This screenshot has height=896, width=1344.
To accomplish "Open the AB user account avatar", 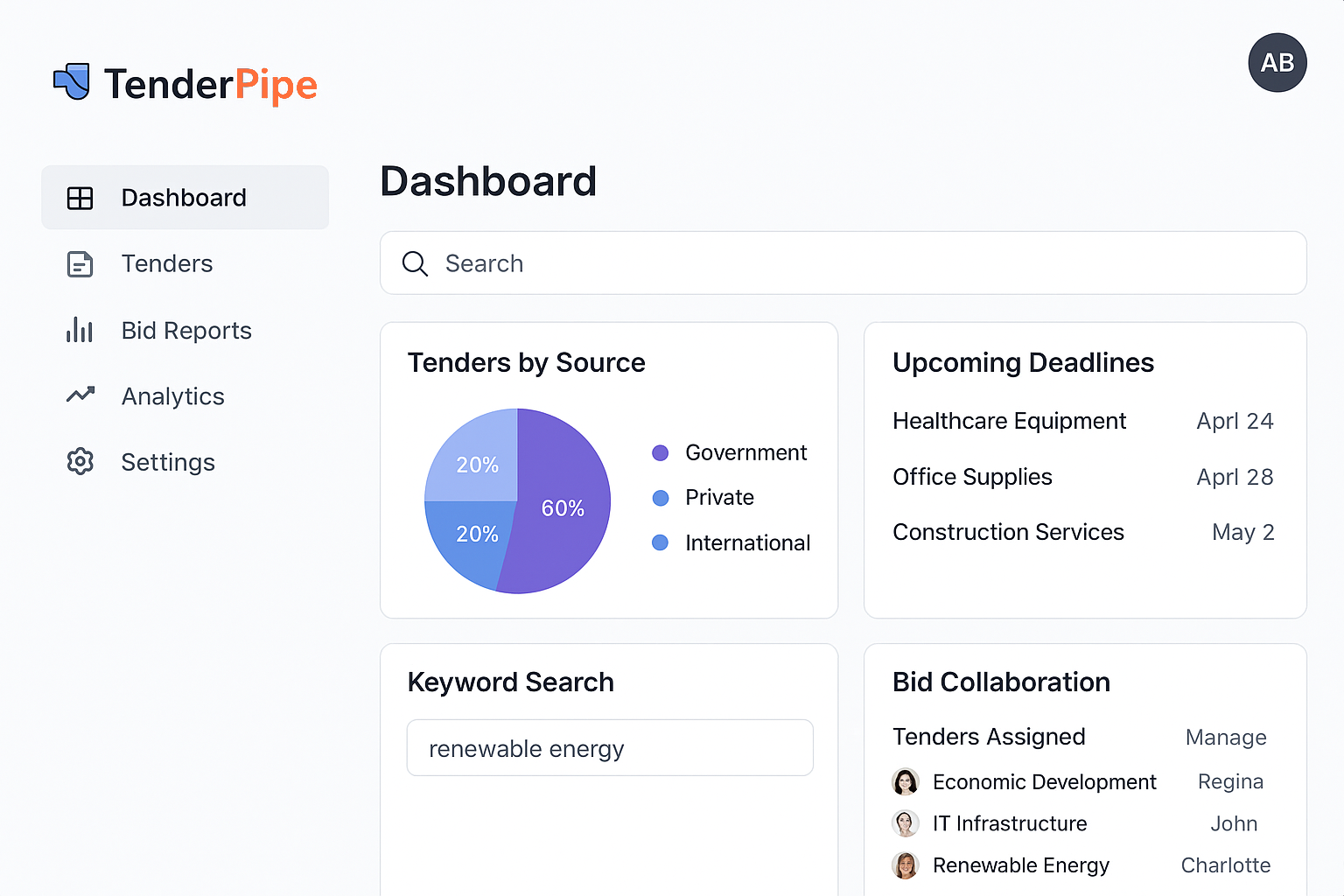I will click(1277, 62).
